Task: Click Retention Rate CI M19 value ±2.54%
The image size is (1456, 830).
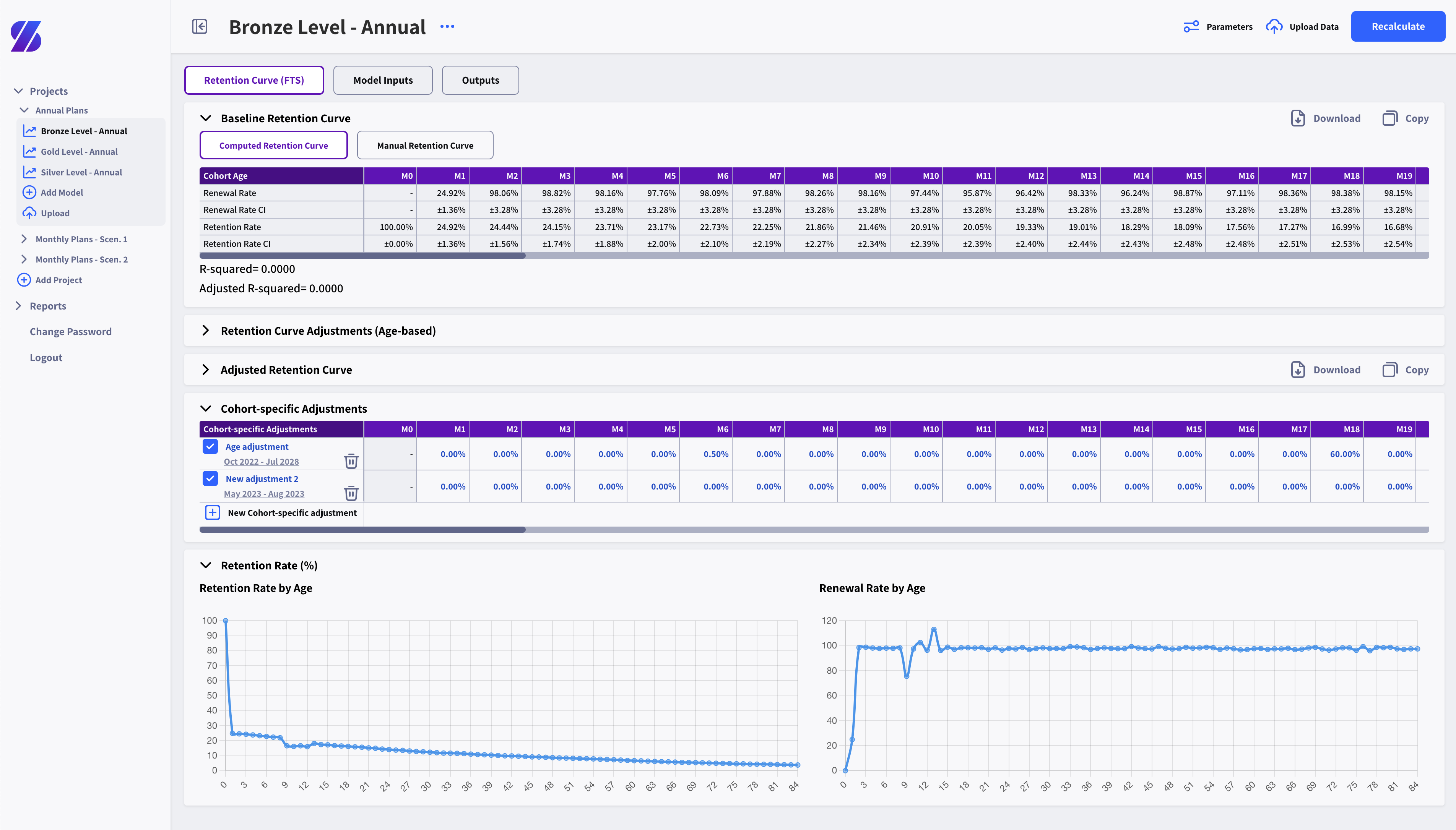Action: click(1389, 243)
